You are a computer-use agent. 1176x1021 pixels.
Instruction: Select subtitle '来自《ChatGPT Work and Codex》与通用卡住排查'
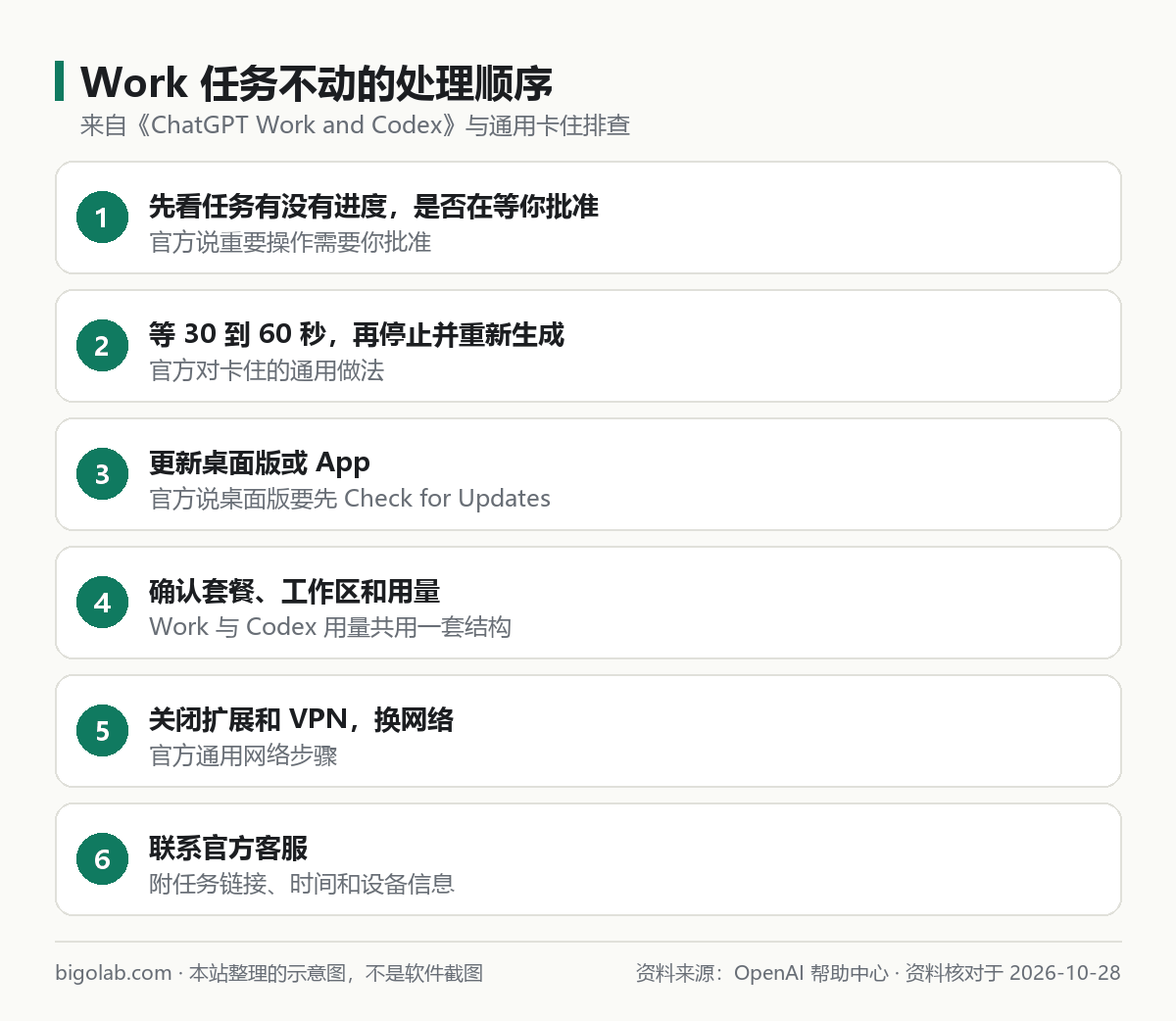pyautogui.click(x=355, y=125)
